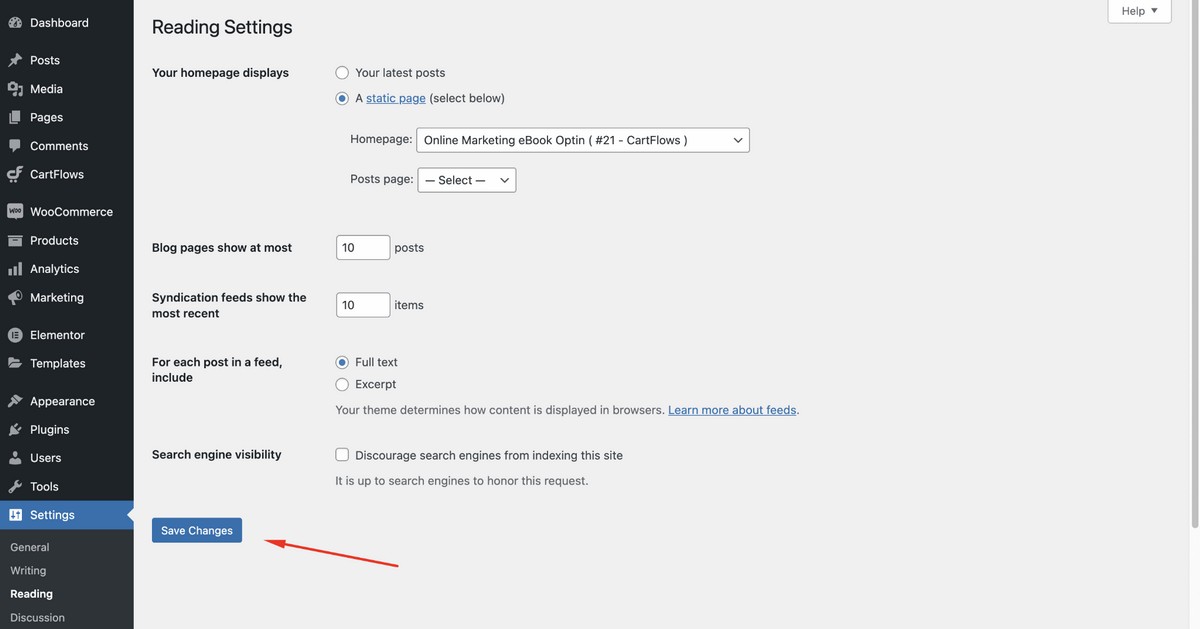Viewport: 1200px width, 629px height.
Task: Open WooCommerce menu item
Action: (67, 212)
